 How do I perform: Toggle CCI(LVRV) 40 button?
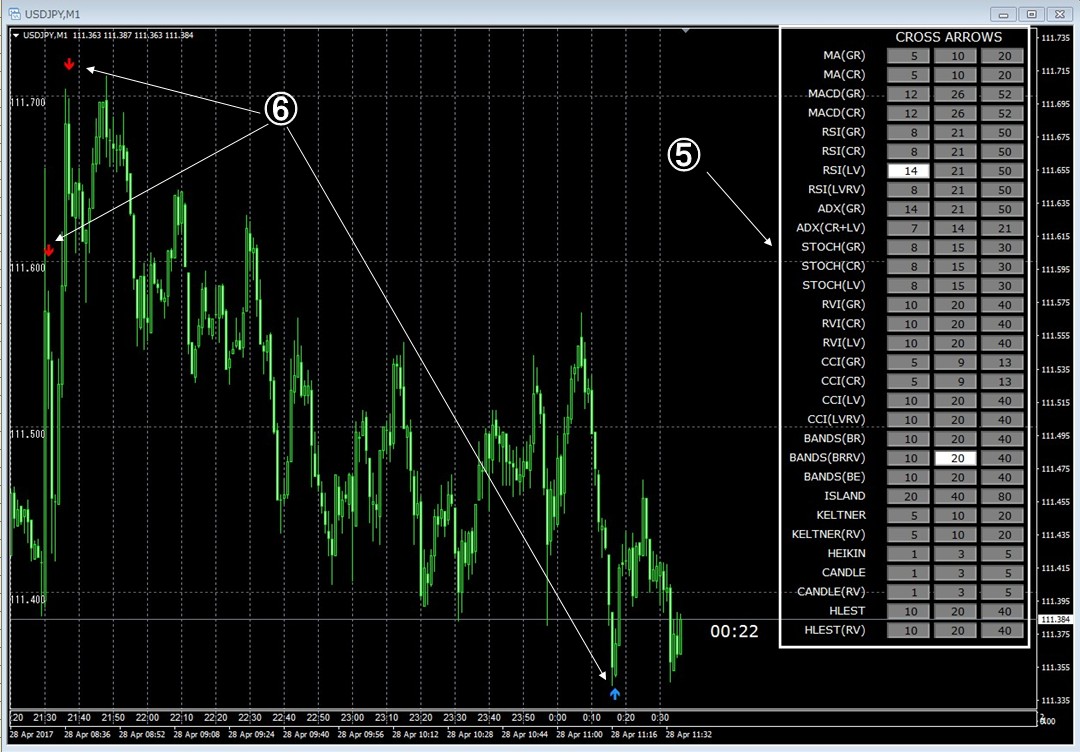coord(1002,420)
